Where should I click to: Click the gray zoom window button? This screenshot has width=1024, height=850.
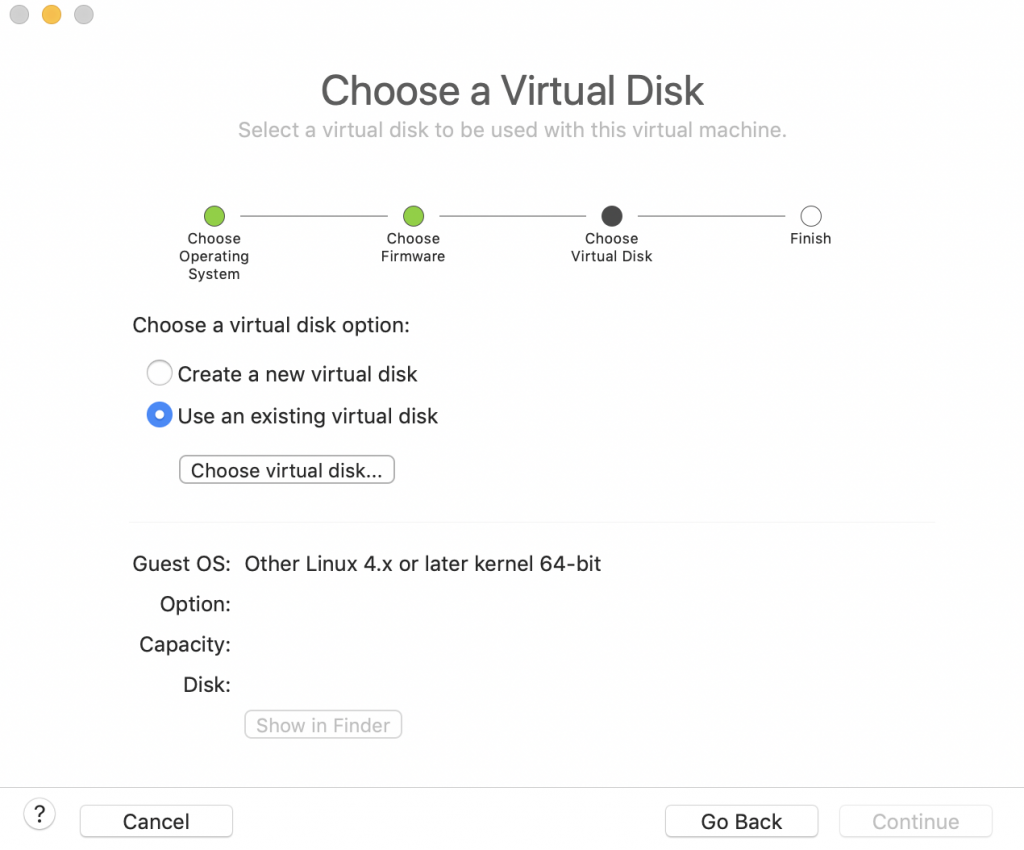[x=84, y=14]
